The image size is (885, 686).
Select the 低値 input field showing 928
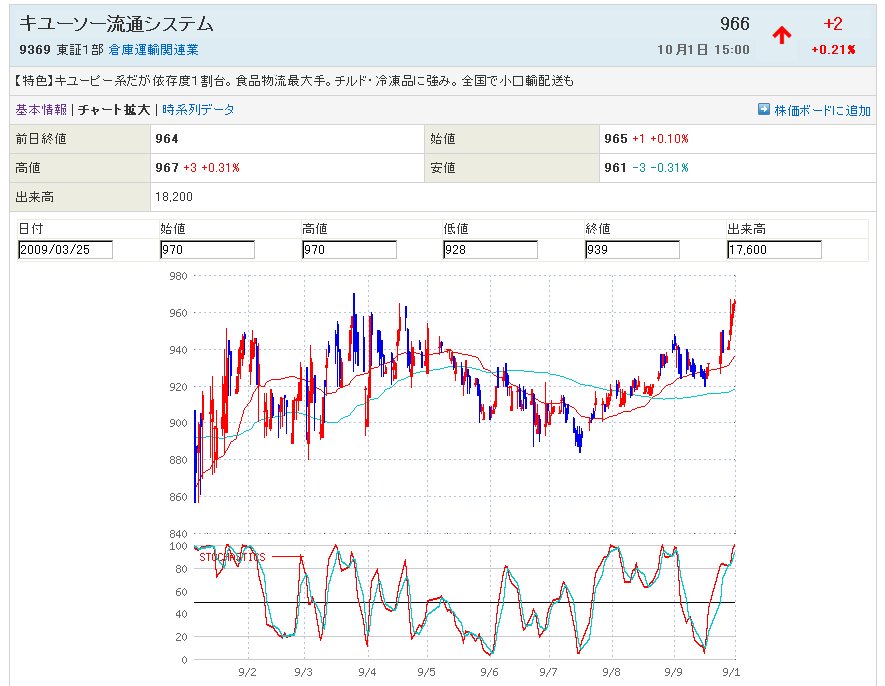[x=490, y=249]
